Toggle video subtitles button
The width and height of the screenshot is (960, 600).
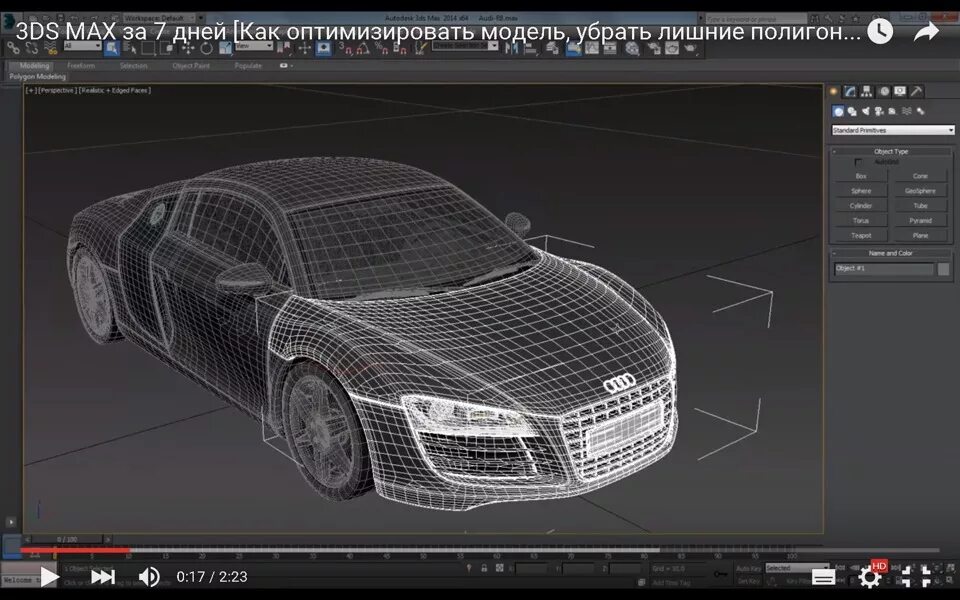tap(823, 577)
